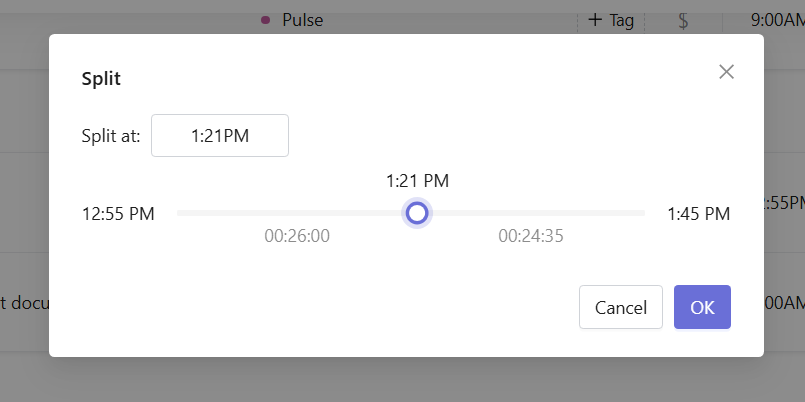Click the Split at time input field
This screenshot has height=402, width=805.
click(220, 136)
